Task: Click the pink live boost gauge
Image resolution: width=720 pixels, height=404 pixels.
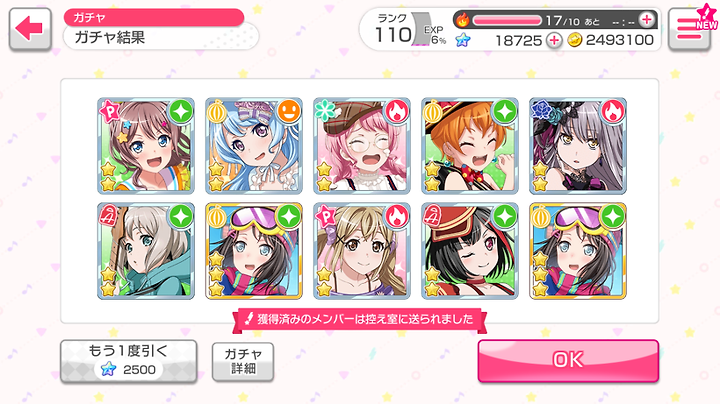Action: click(507, 20)
